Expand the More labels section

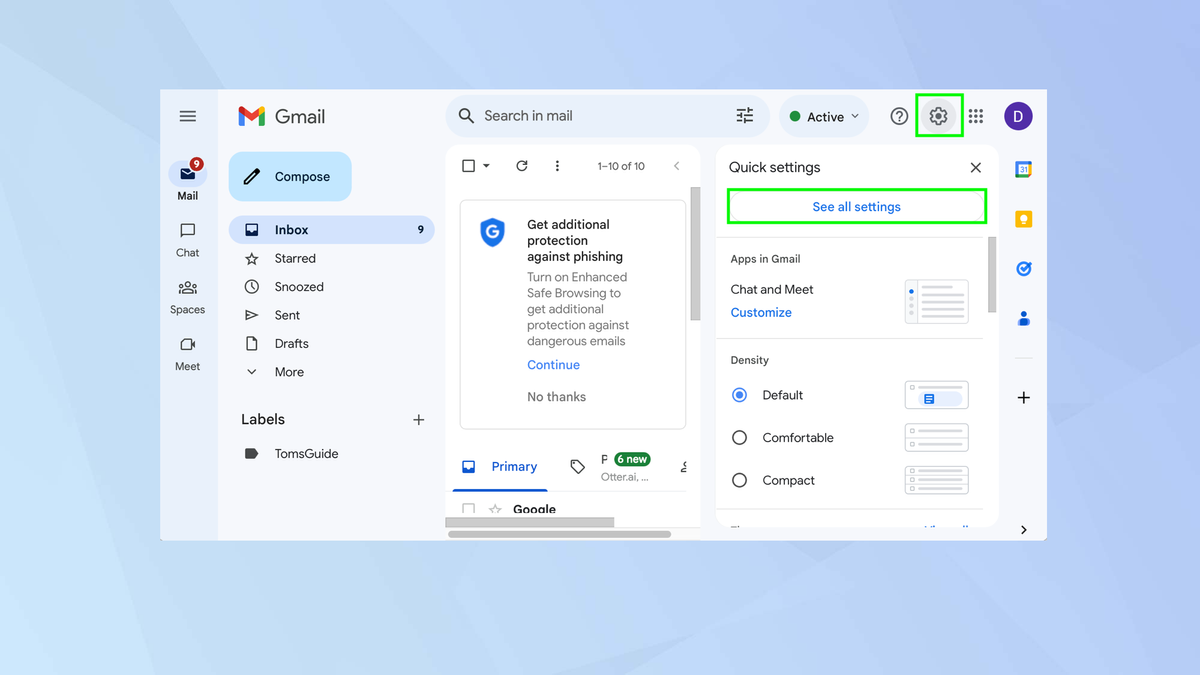288,371
